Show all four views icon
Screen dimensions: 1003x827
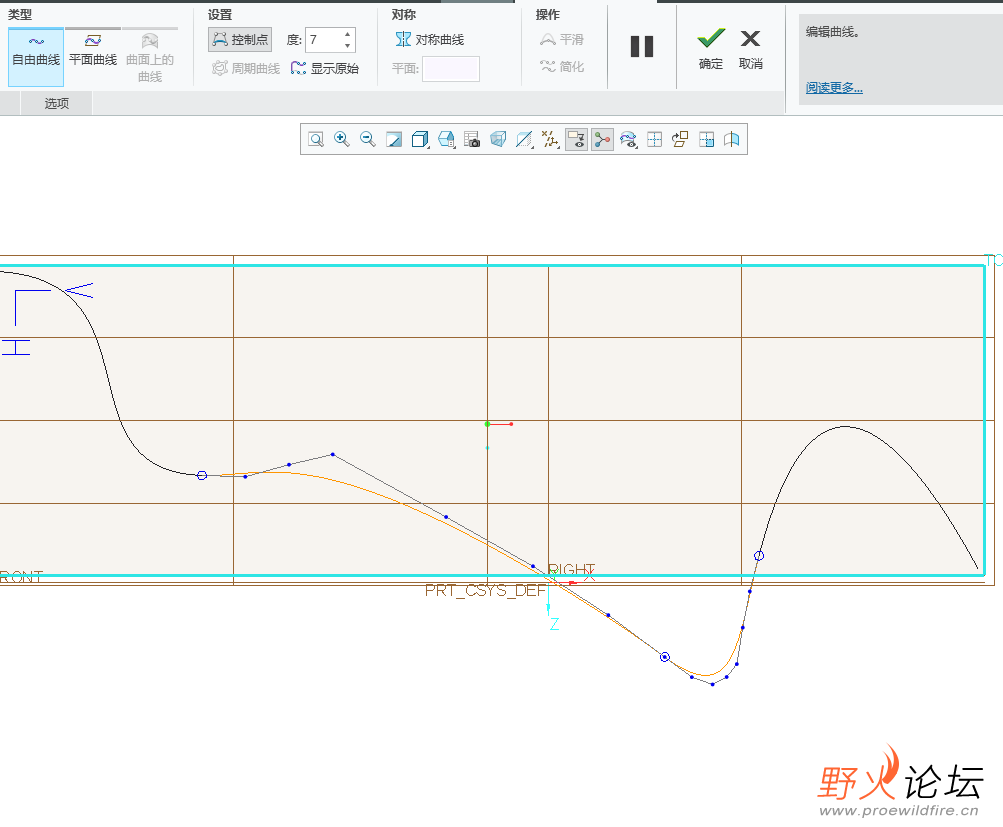[x=654, y=139]
